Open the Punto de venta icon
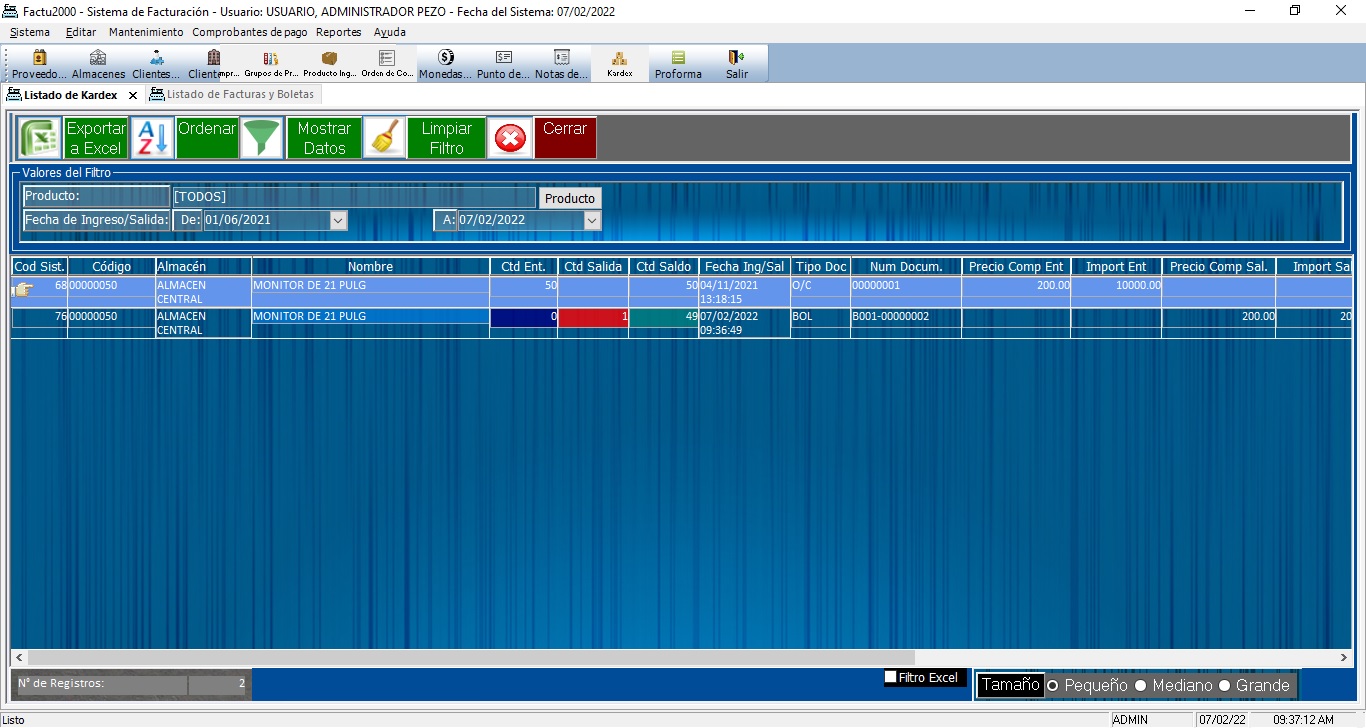 point(503,64)
